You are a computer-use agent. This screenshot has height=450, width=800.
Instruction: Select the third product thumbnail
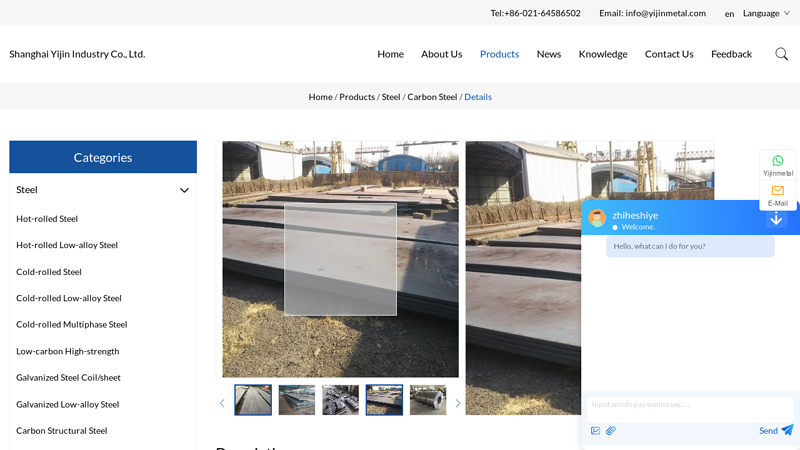[x=340, y=400]
